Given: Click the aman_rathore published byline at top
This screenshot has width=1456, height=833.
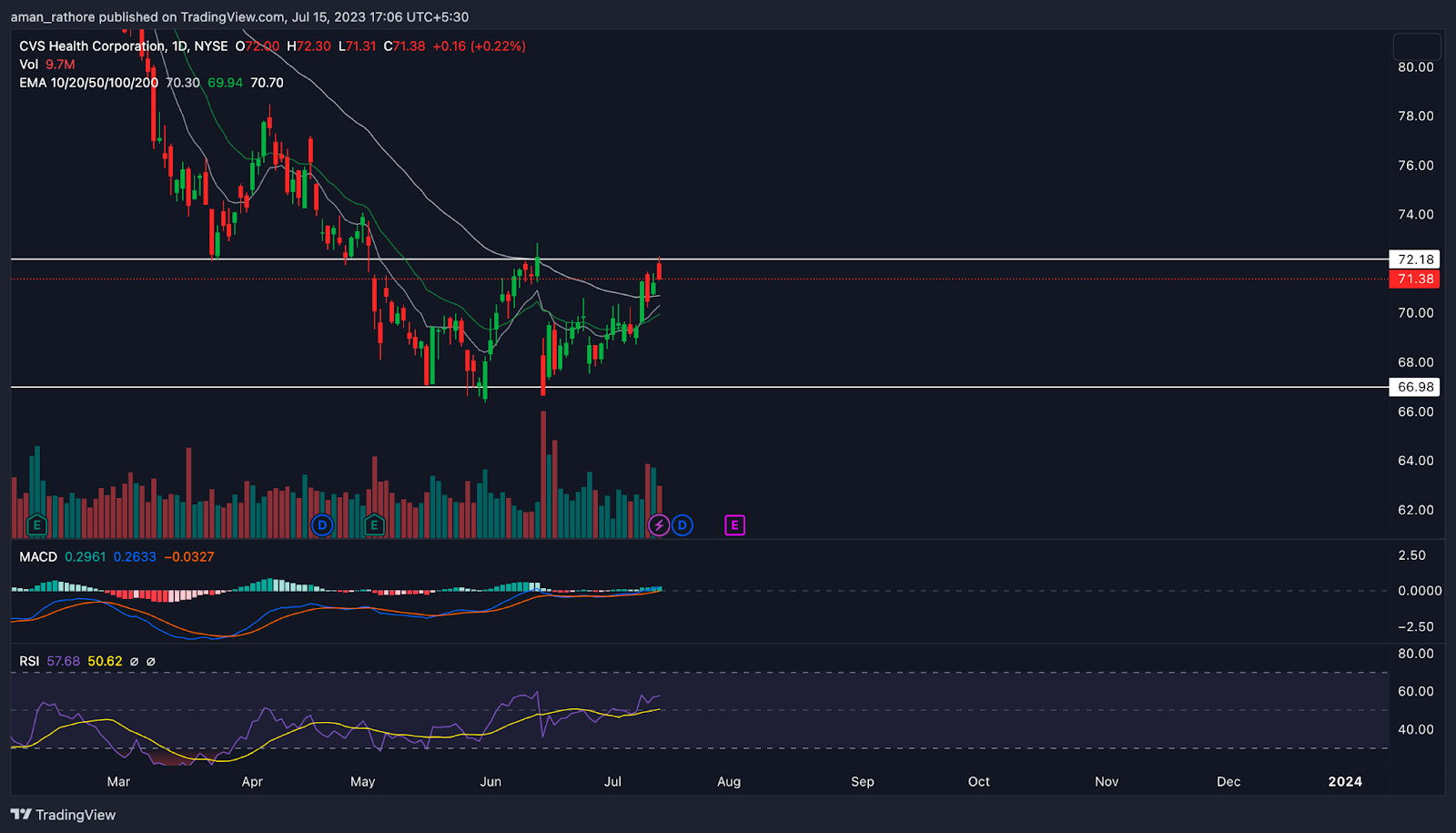Looking at the screenshot, I should (x=239, y=16).
